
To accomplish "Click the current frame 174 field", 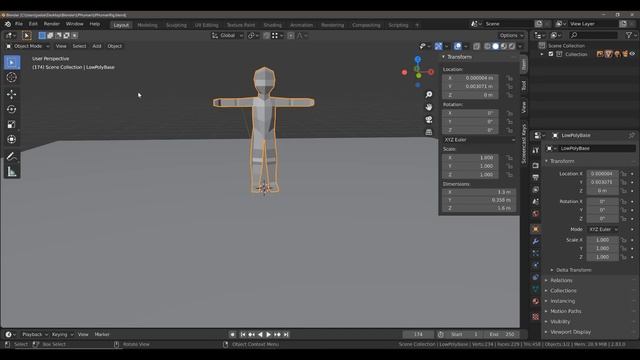I will tap(418, 334).
